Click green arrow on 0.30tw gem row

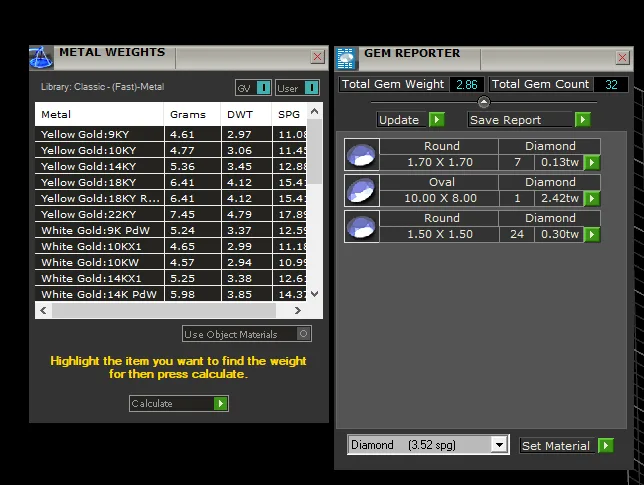pyautogui.click(x=592, y=234)
